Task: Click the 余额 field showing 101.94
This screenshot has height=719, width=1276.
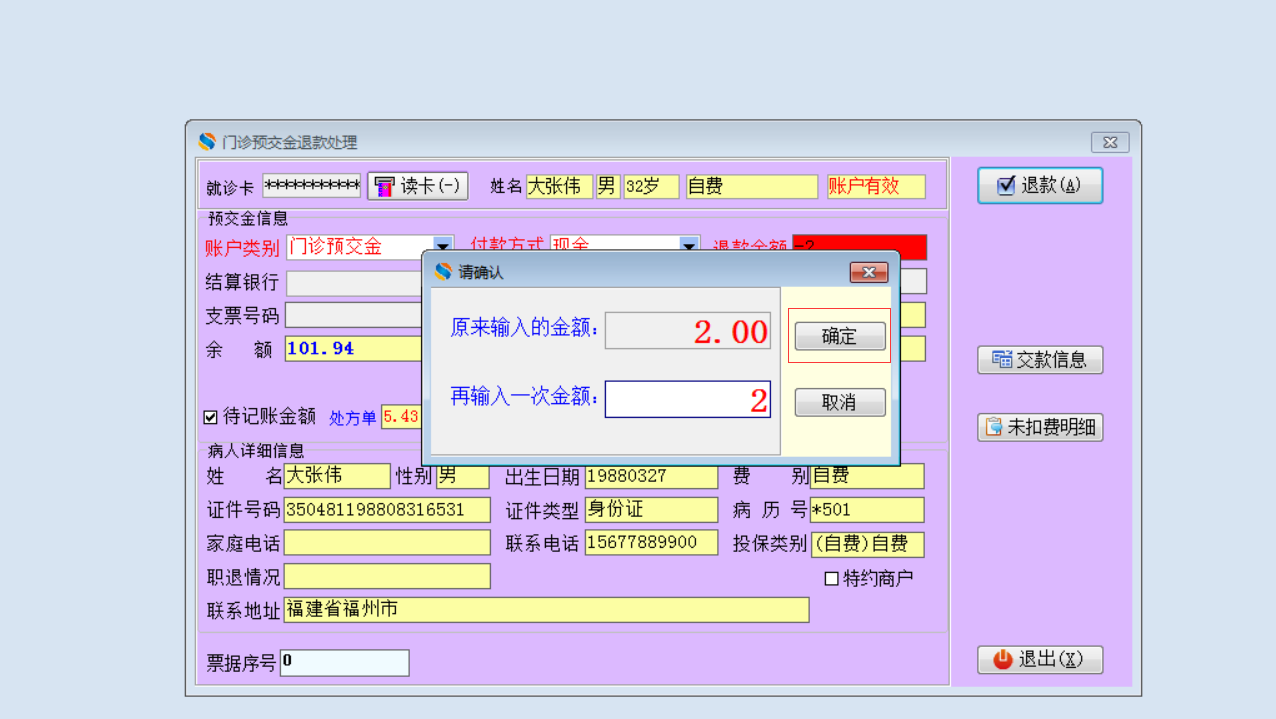Action: [353, 348]
